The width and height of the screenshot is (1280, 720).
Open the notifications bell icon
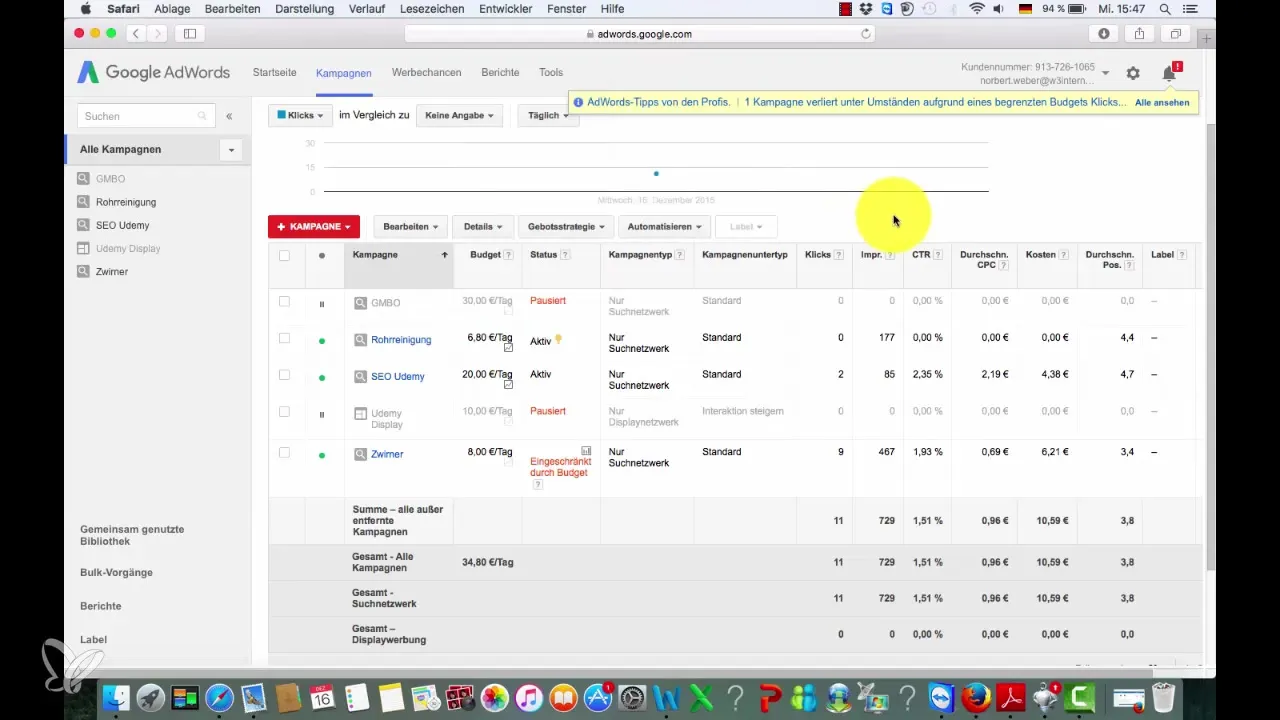(x=1169, y=73)
